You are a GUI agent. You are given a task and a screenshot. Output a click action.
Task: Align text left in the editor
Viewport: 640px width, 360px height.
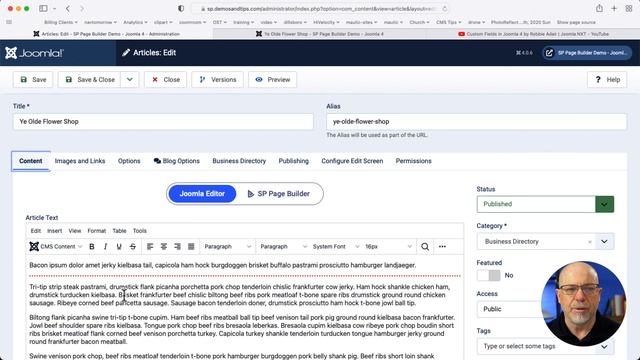pos(150,247)
